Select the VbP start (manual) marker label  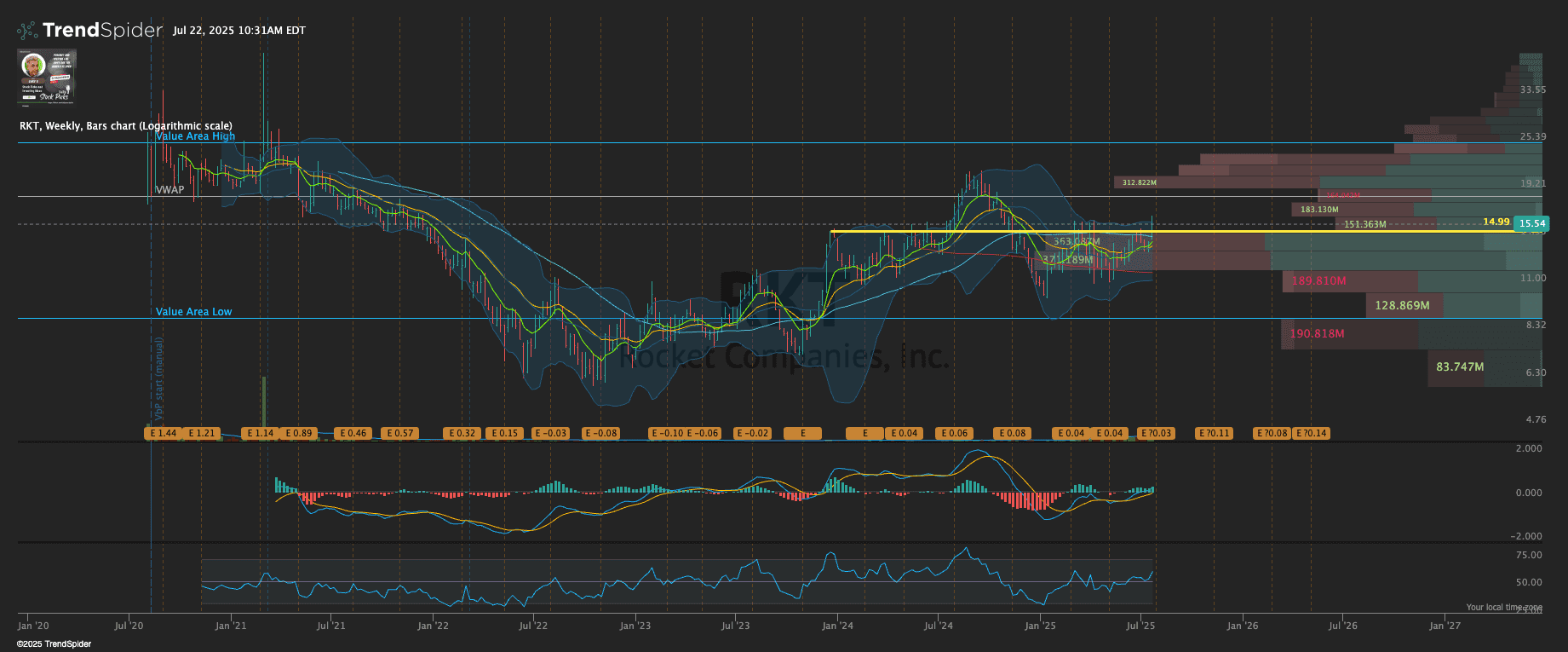pos(159,379)
